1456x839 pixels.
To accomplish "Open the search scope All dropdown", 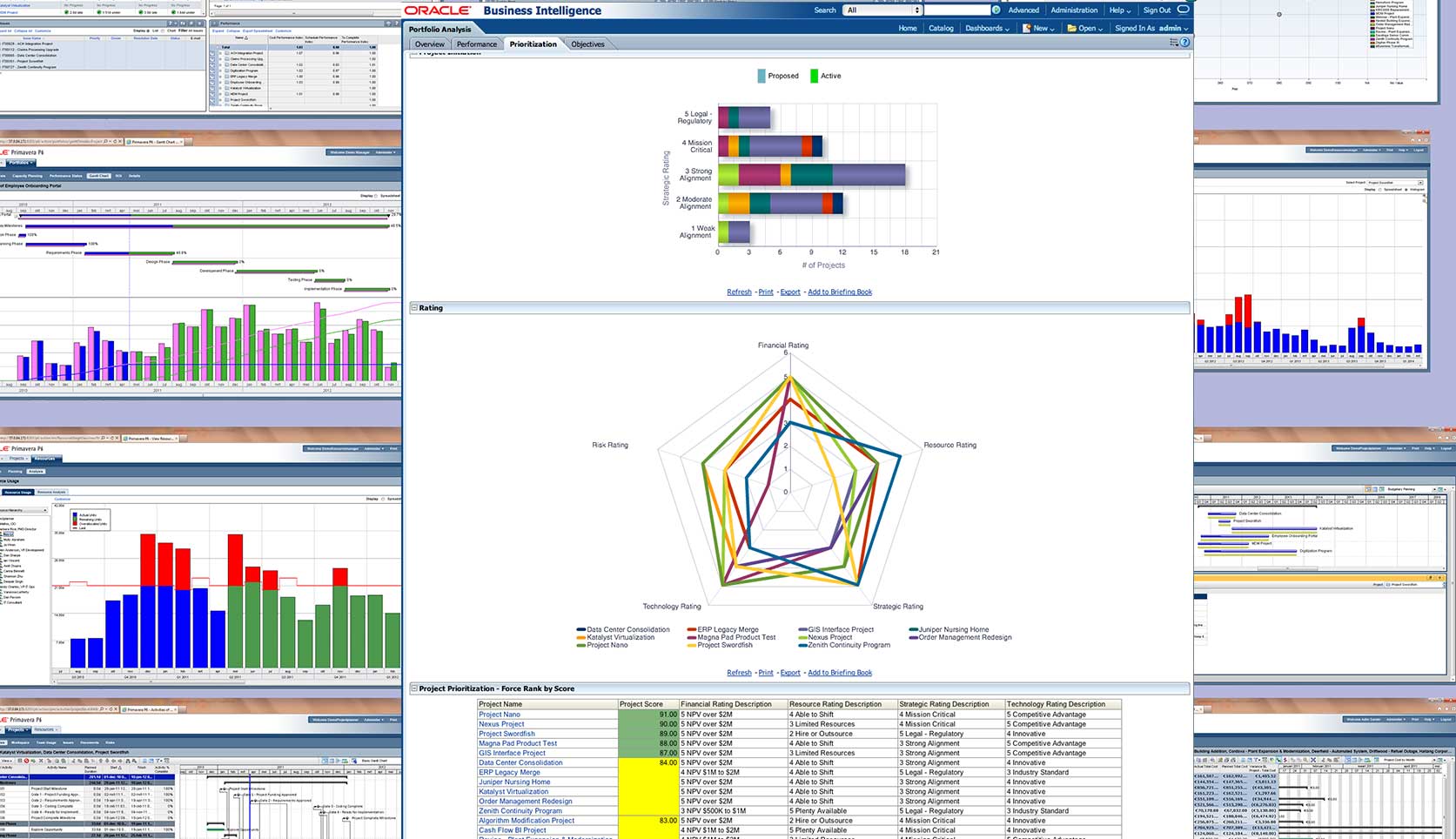I will click(882, 10).
